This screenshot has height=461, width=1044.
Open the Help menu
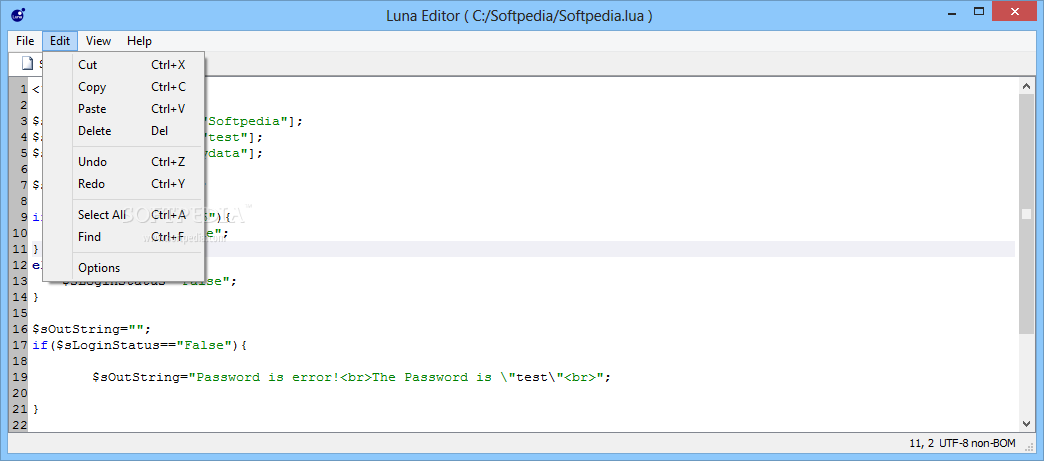click(139, 41)
